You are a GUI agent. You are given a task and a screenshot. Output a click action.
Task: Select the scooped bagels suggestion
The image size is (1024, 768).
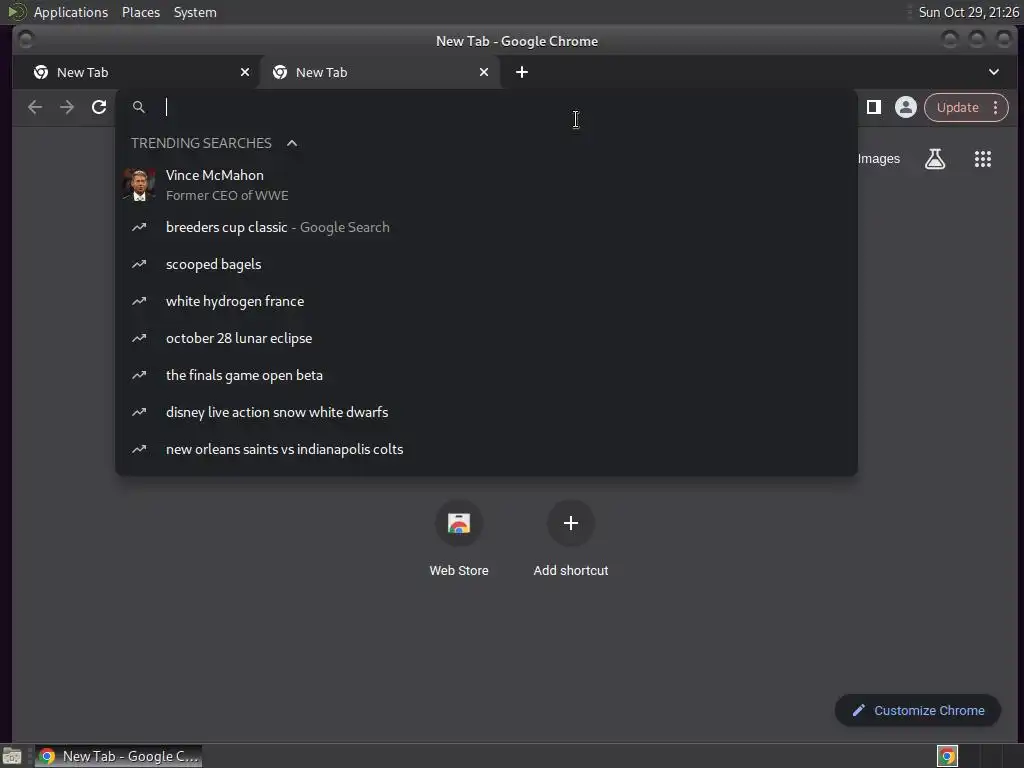pyautogui.click(x=486, y=264)
